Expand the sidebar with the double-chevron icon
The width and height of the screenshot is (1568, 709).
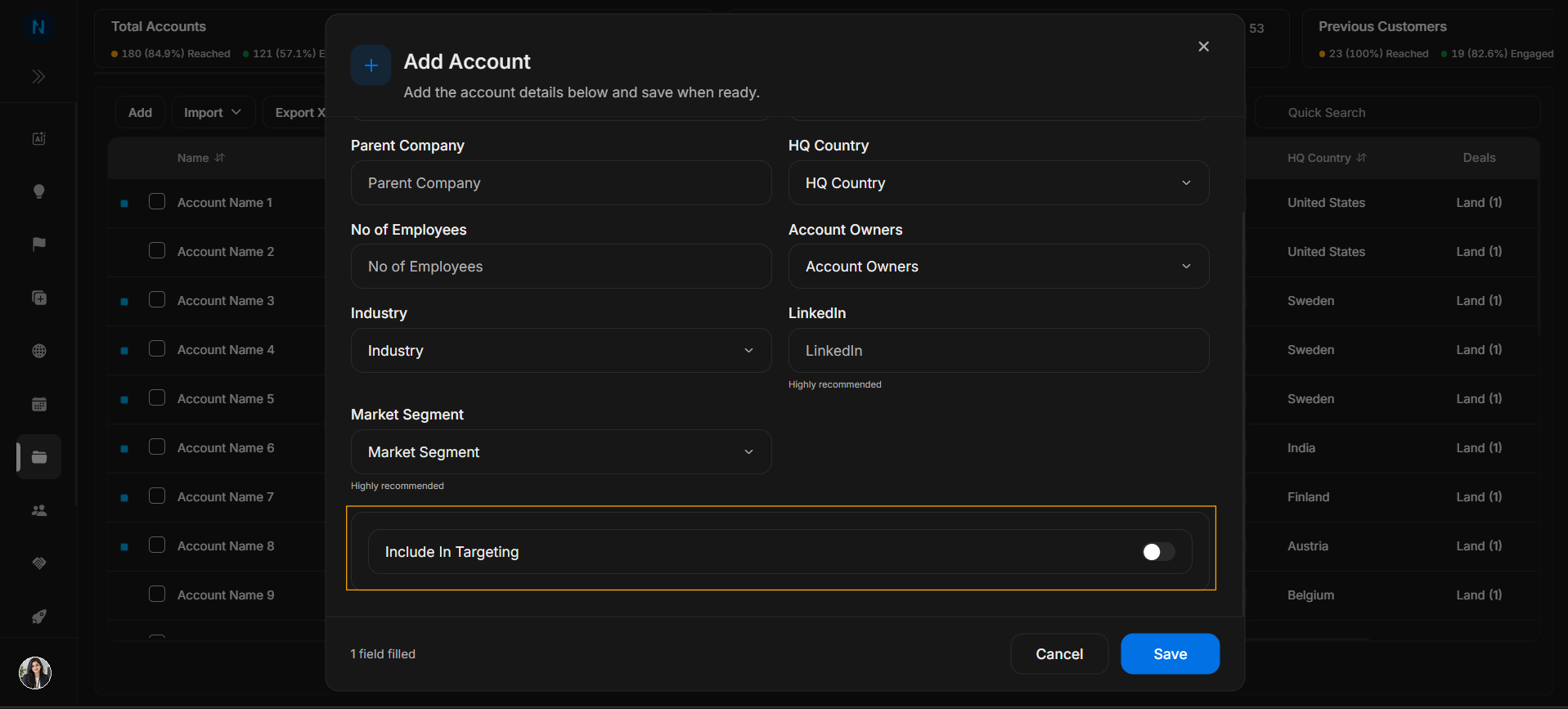pos(38,77)
